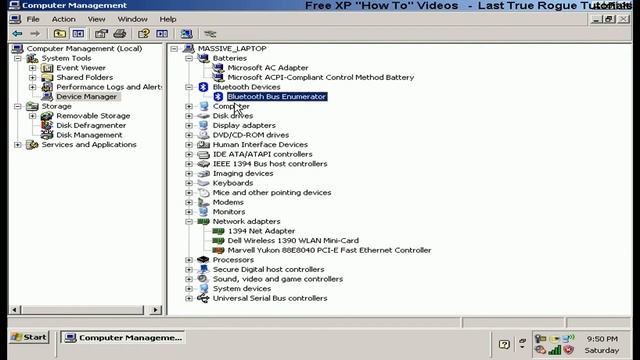Collapse the Bluetooth Devices node
The width and height of the screenshot is (640, 360).
189,87
